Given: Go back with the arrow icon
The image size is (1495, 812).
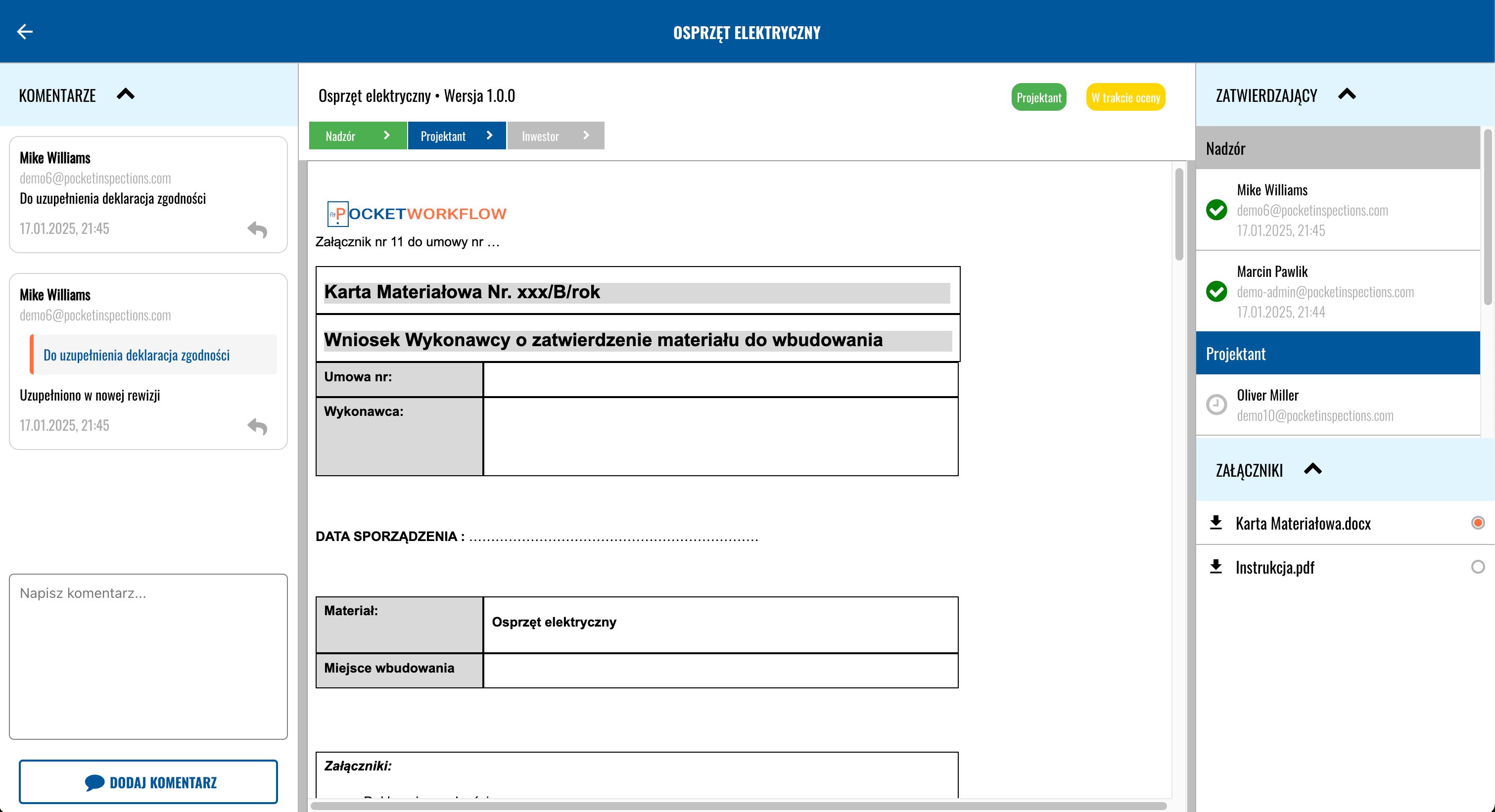Looking at the screenshot, I should click(x=25, y=31).
